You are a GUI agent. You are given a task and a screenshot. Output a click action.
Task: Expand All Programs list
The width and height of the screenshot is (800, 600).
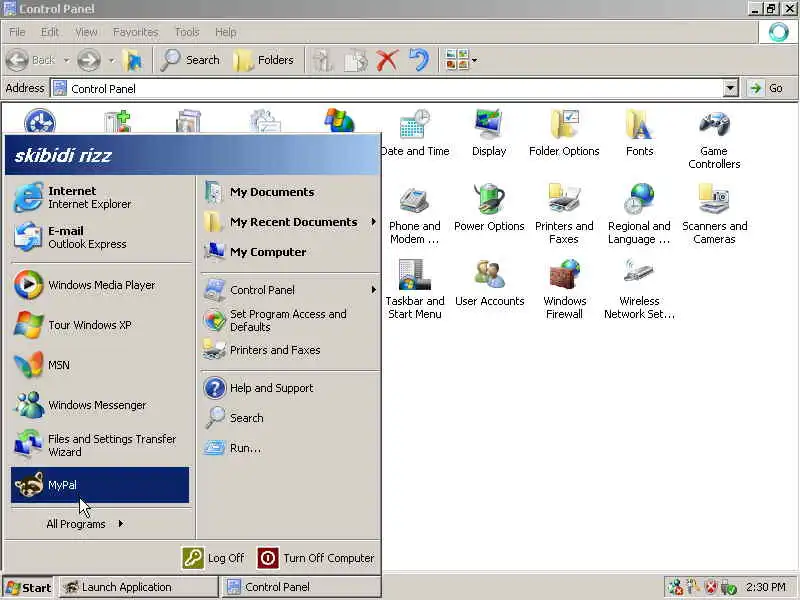coord(85,524)
